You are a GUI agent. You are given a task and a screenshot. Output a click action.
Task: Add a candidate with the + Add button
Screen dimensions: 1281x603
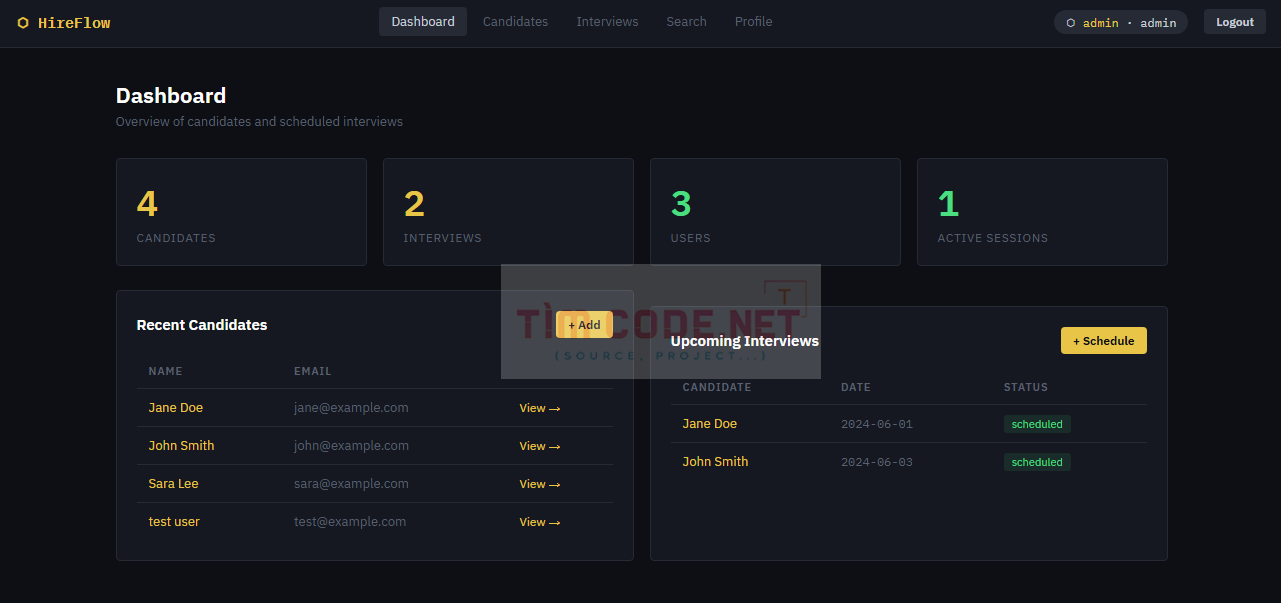tap(584, 325)
